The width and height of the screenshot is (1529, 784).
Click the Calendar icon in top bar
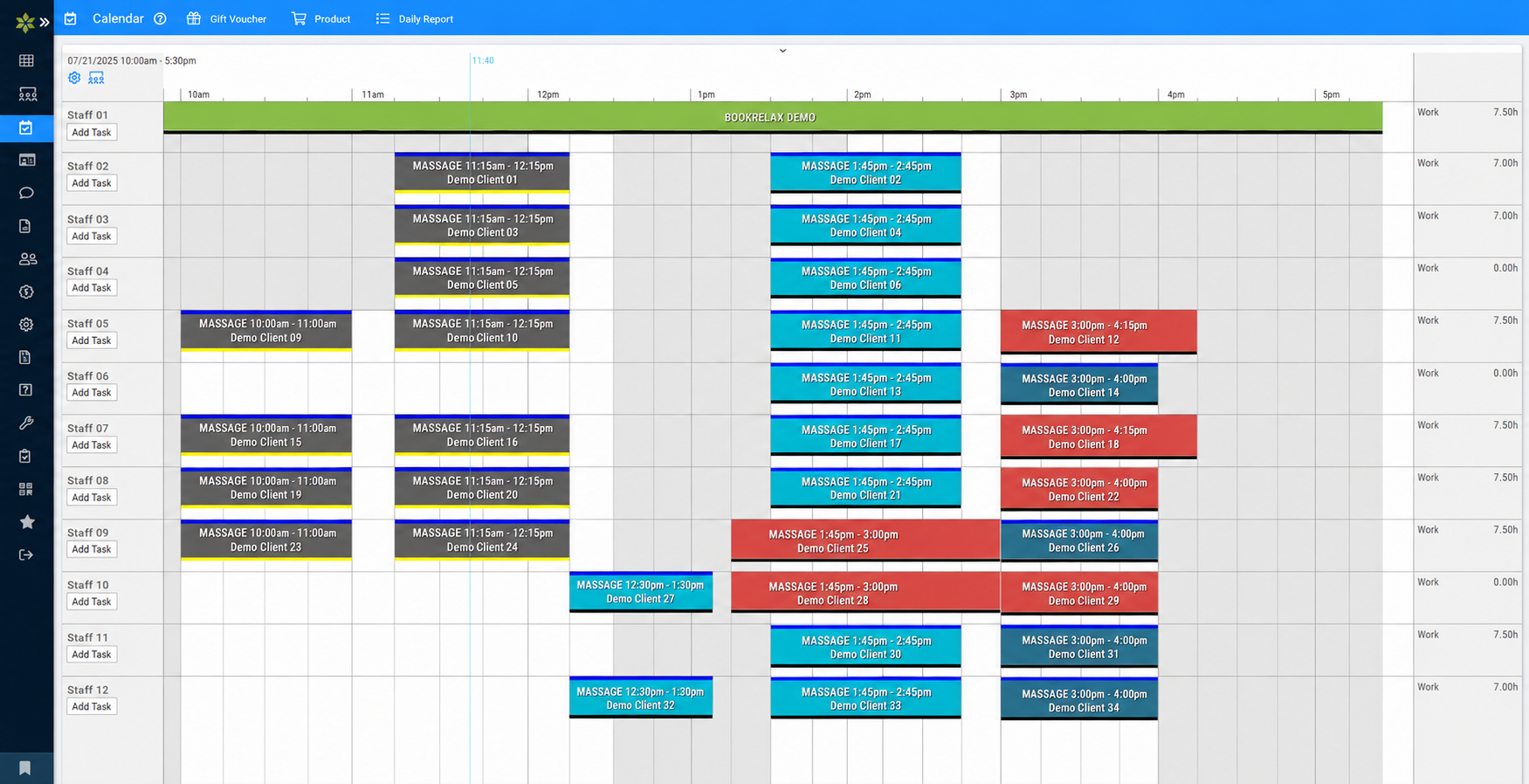[x=71, y=18]
